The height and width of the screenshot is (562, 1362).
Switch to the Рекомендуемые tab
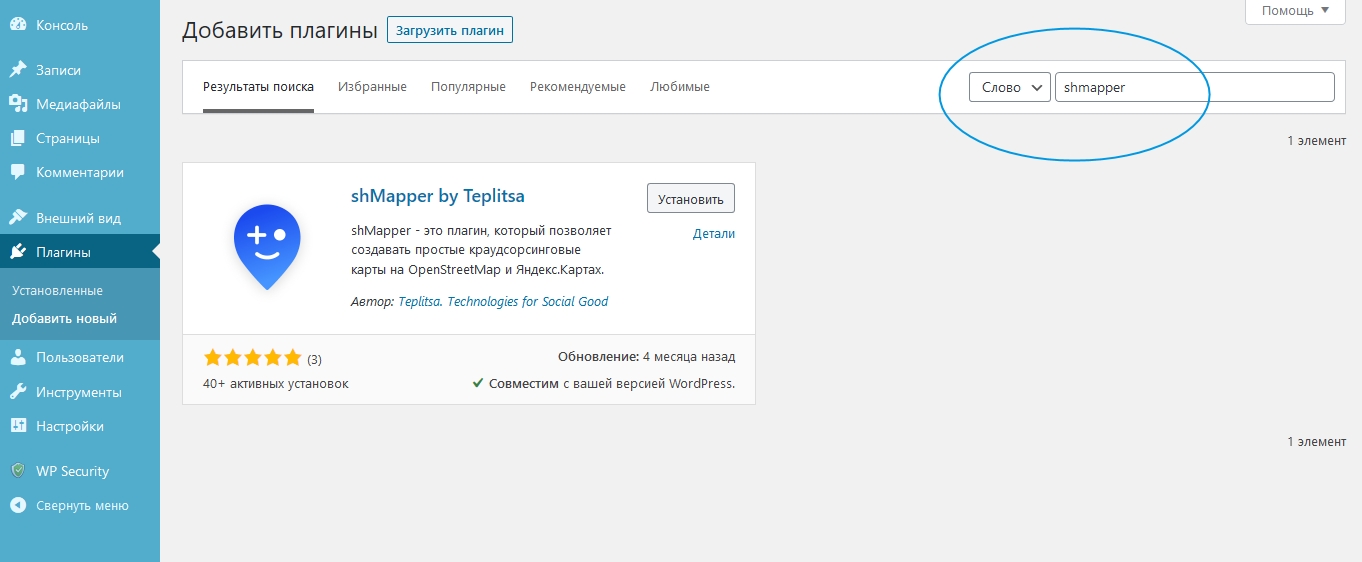point(577,87)
